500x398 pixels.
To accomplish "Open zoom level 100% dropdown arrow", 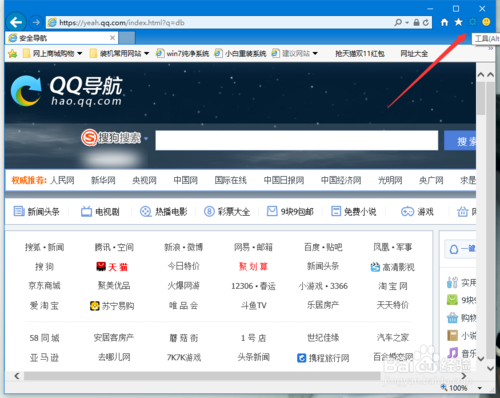I will [480, 388].
